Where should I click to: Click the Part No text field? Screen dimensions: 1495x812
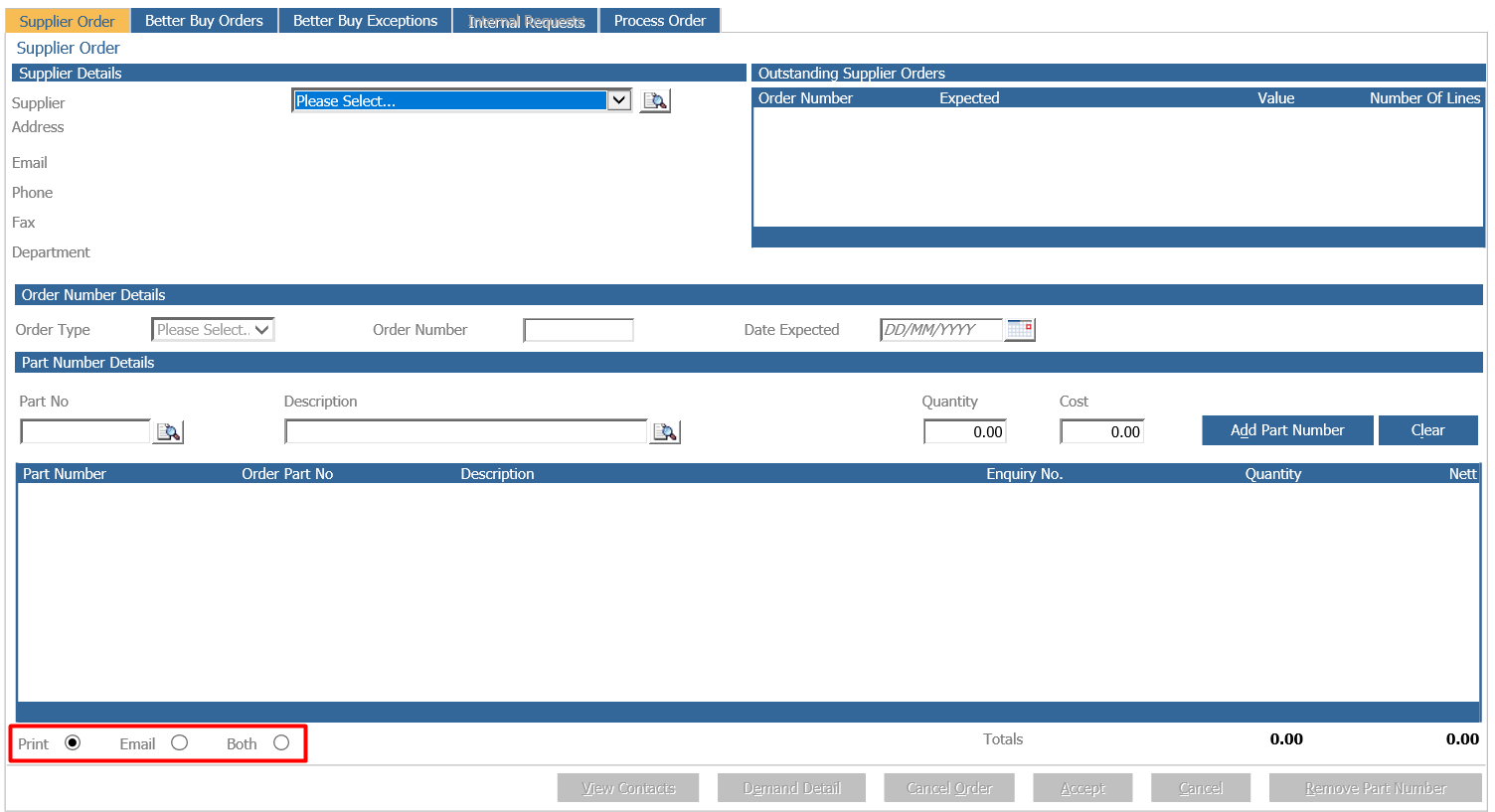(85, 431)
